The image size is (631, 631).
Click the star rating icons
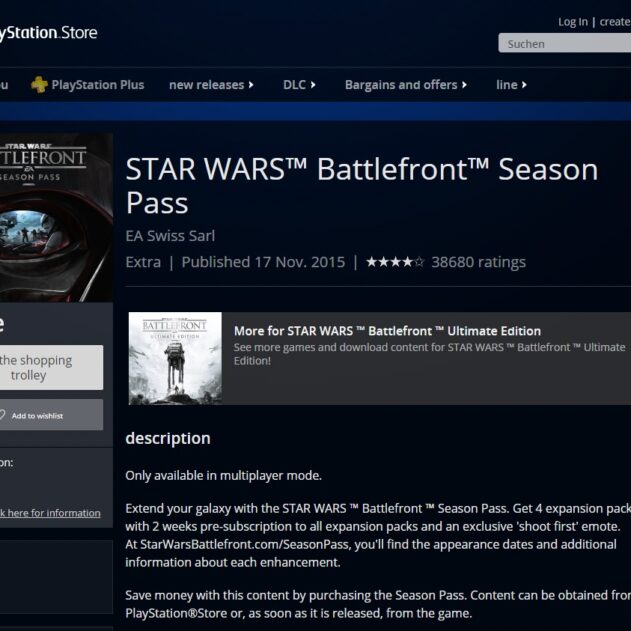click(395, 262)
